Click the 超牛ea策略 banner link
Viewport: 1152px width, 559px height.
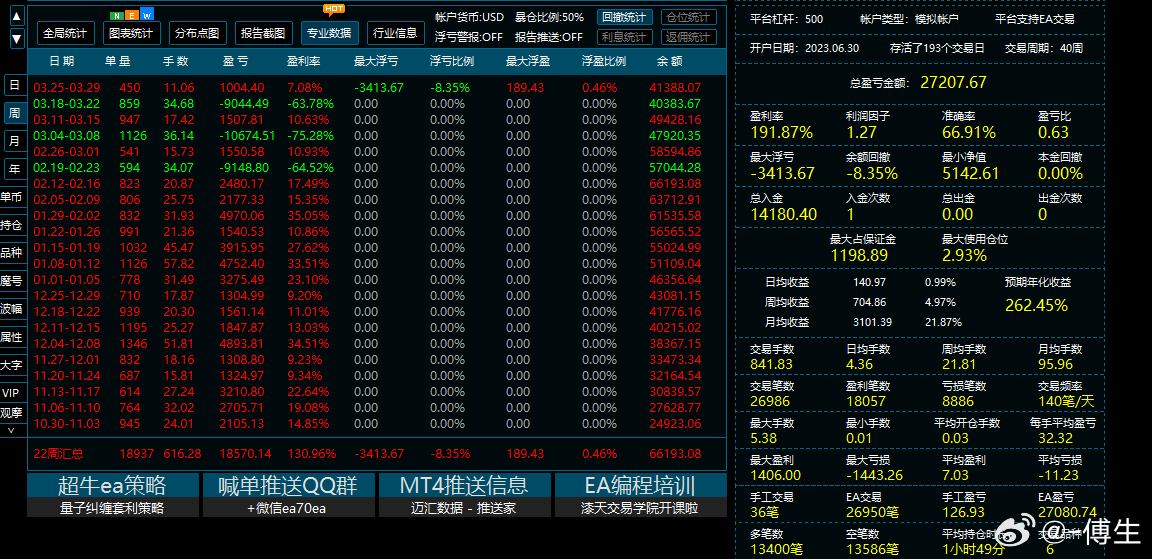[x=112, y=486]
